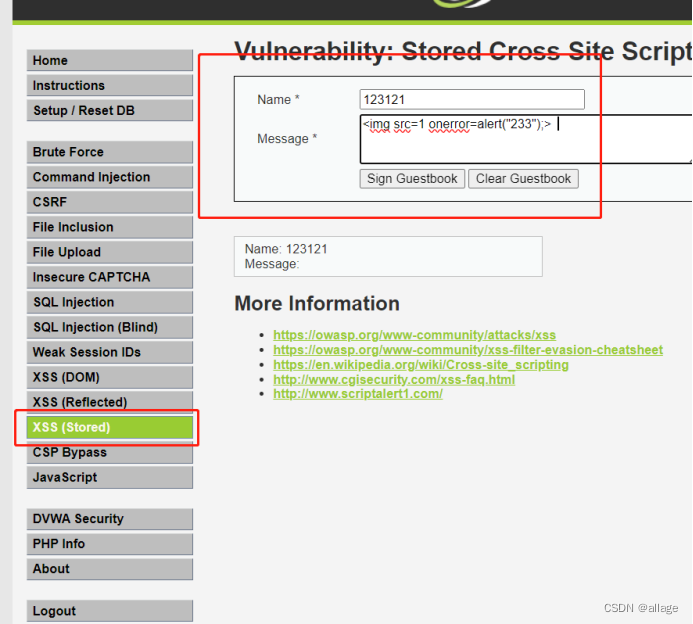The height and width of the screenshot is (624, 693).
Task: Click the highlighted XSS (Stored) item
Action: (110, 427)
